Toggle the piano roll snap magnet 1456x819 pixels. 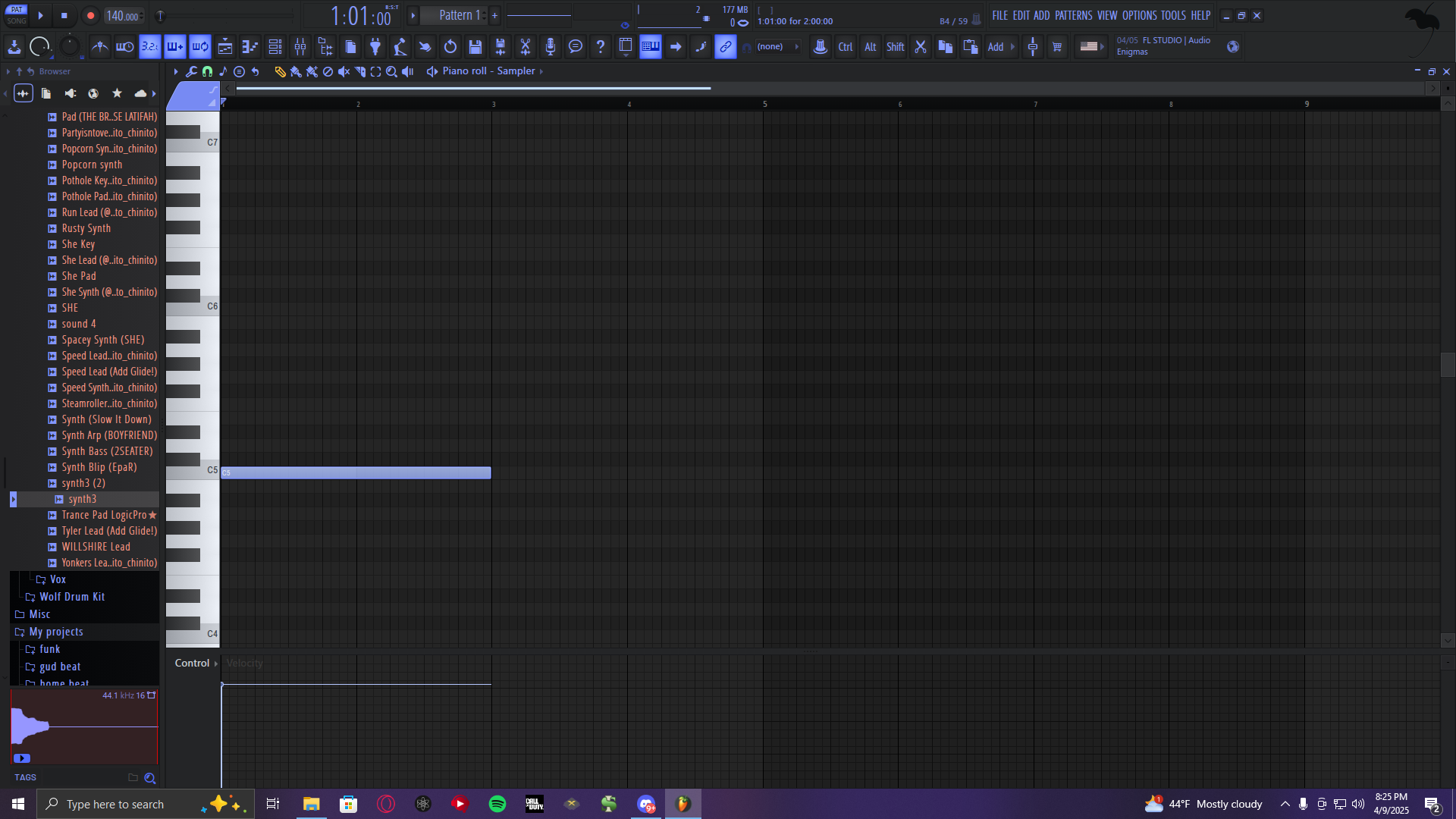point(207,71)
